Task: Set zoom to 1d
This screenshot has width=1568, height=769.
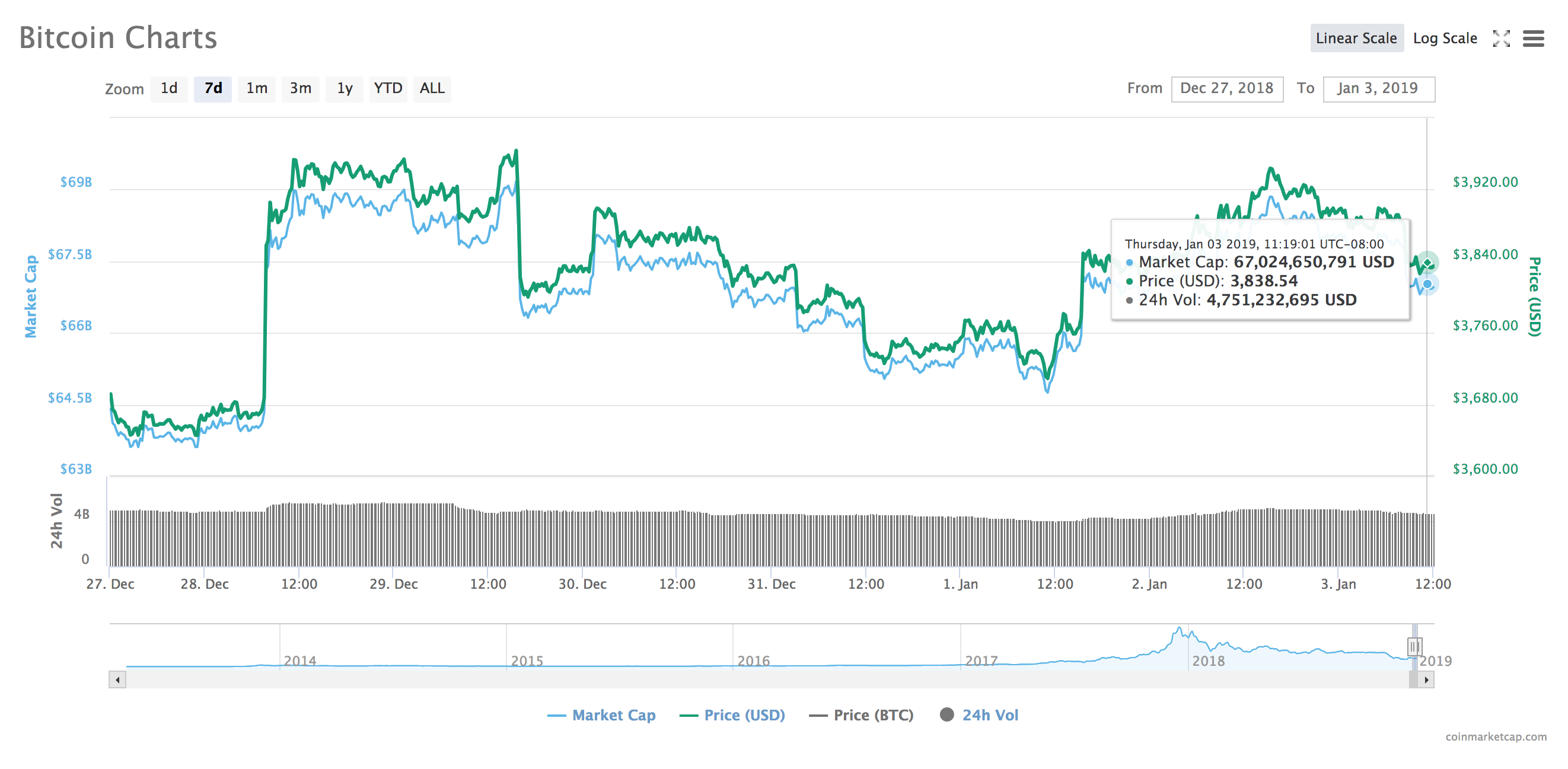Action: (x=168, y=89)
